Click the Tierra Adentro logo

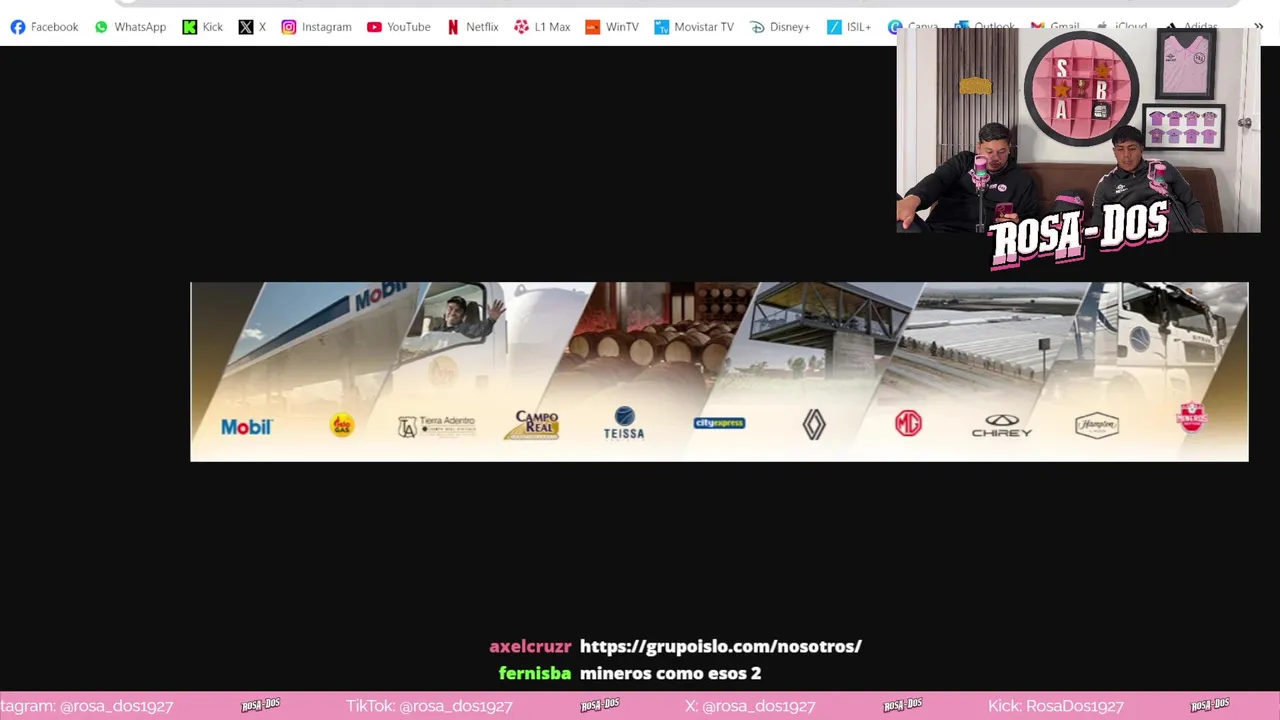tap(436, 426)
